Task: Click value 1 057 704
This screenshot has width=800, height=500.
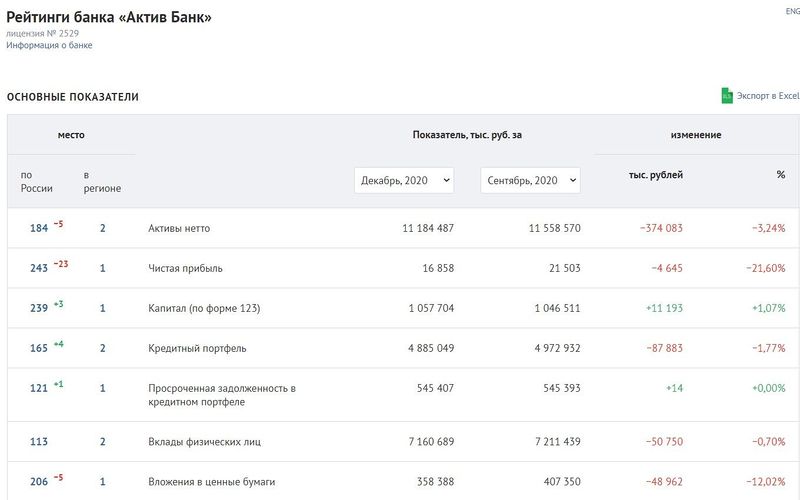Action: (x=431, y=308)
